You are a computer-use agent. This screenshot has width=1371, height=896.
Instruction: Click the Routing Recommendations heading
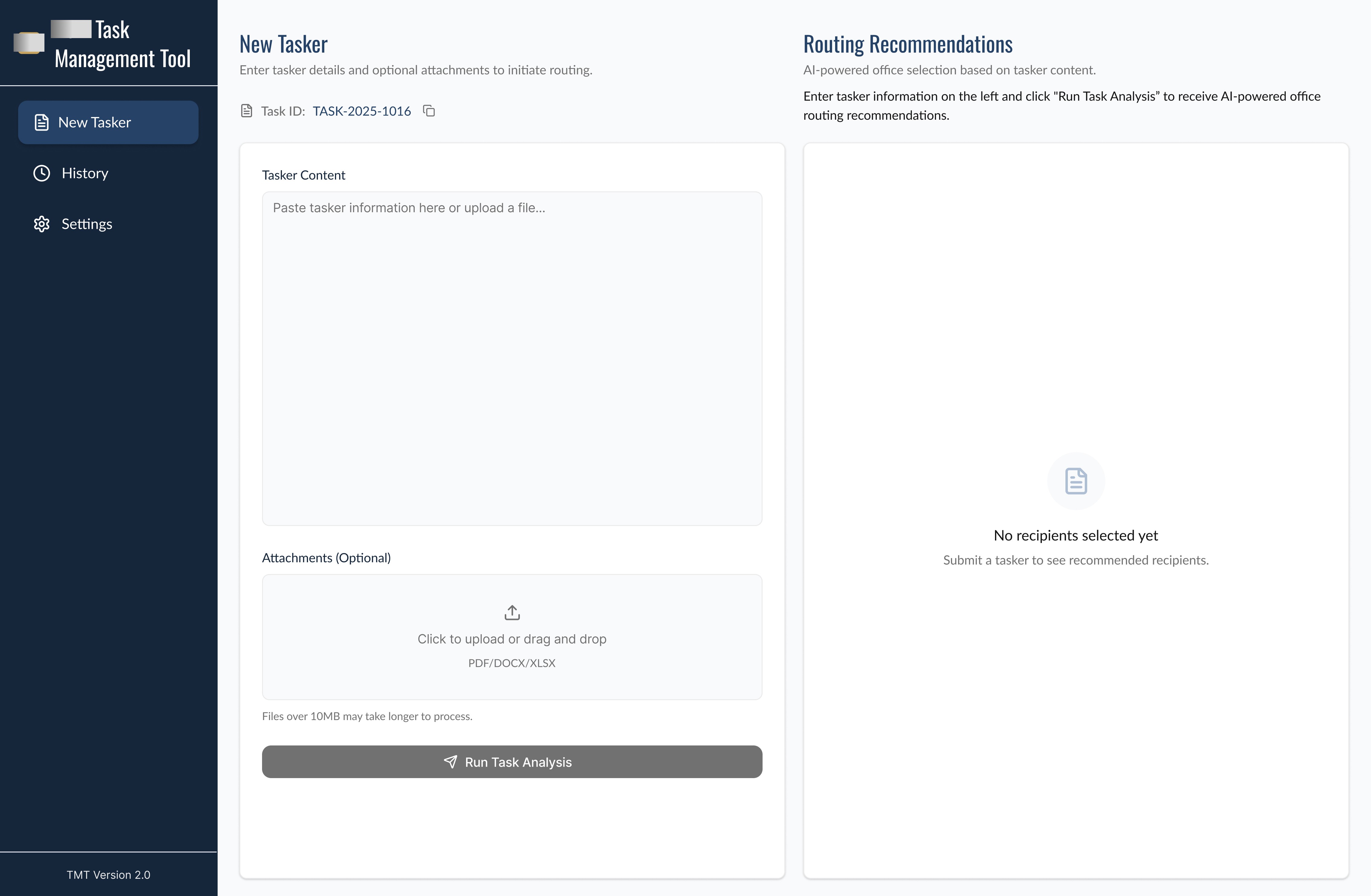click(908, 43)
